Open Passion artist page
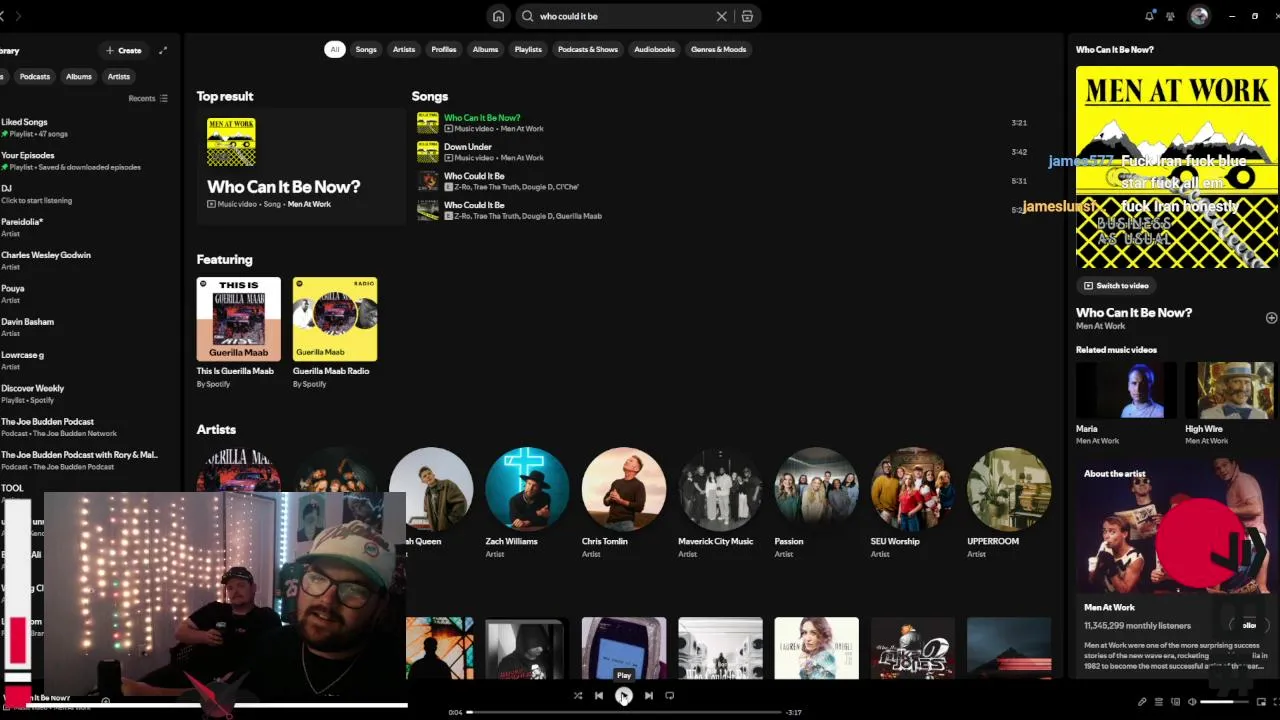The image size is (1280, 720). point(816,502)
